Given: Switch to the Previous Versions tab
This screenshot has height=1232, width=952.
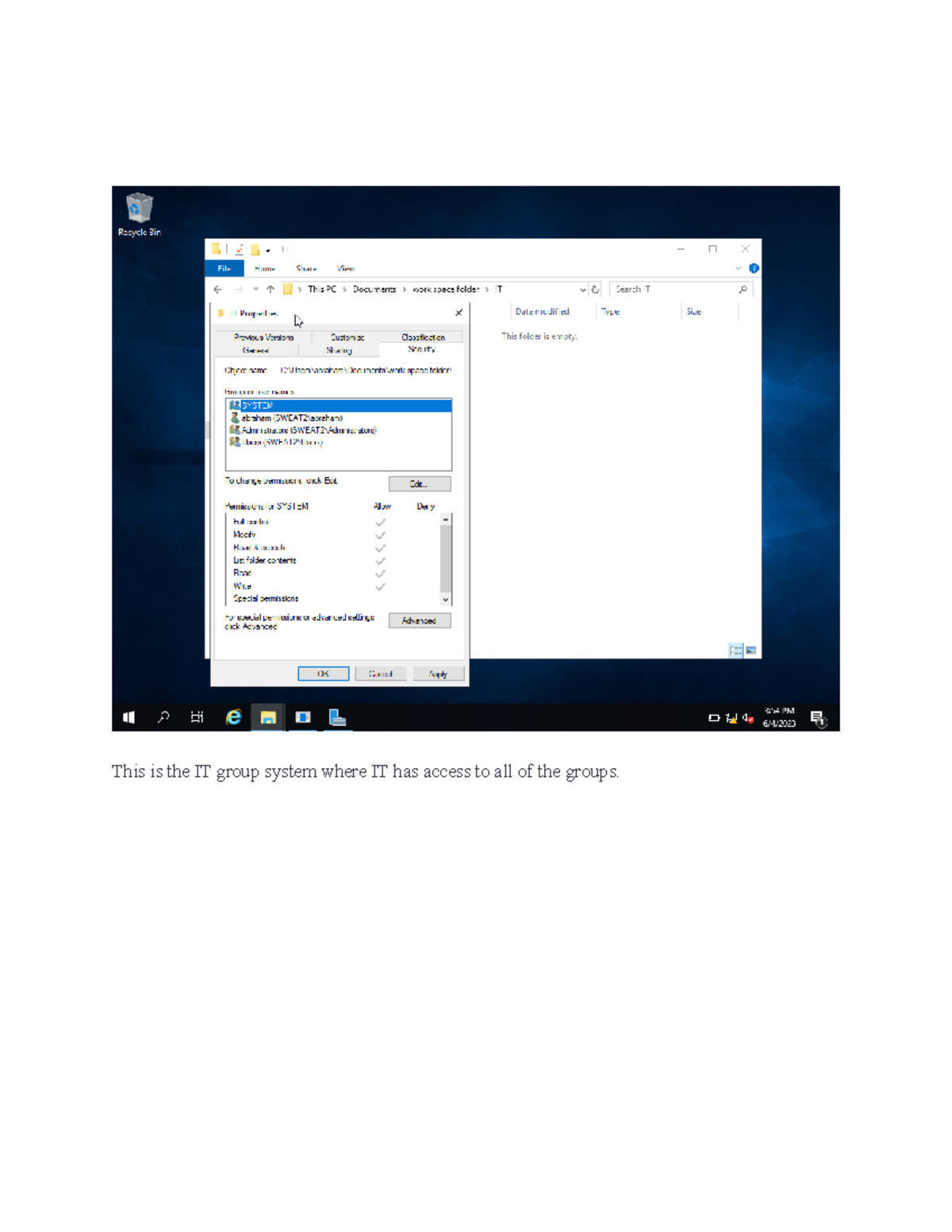Looking at the screenshot, I should pos(263,337).
